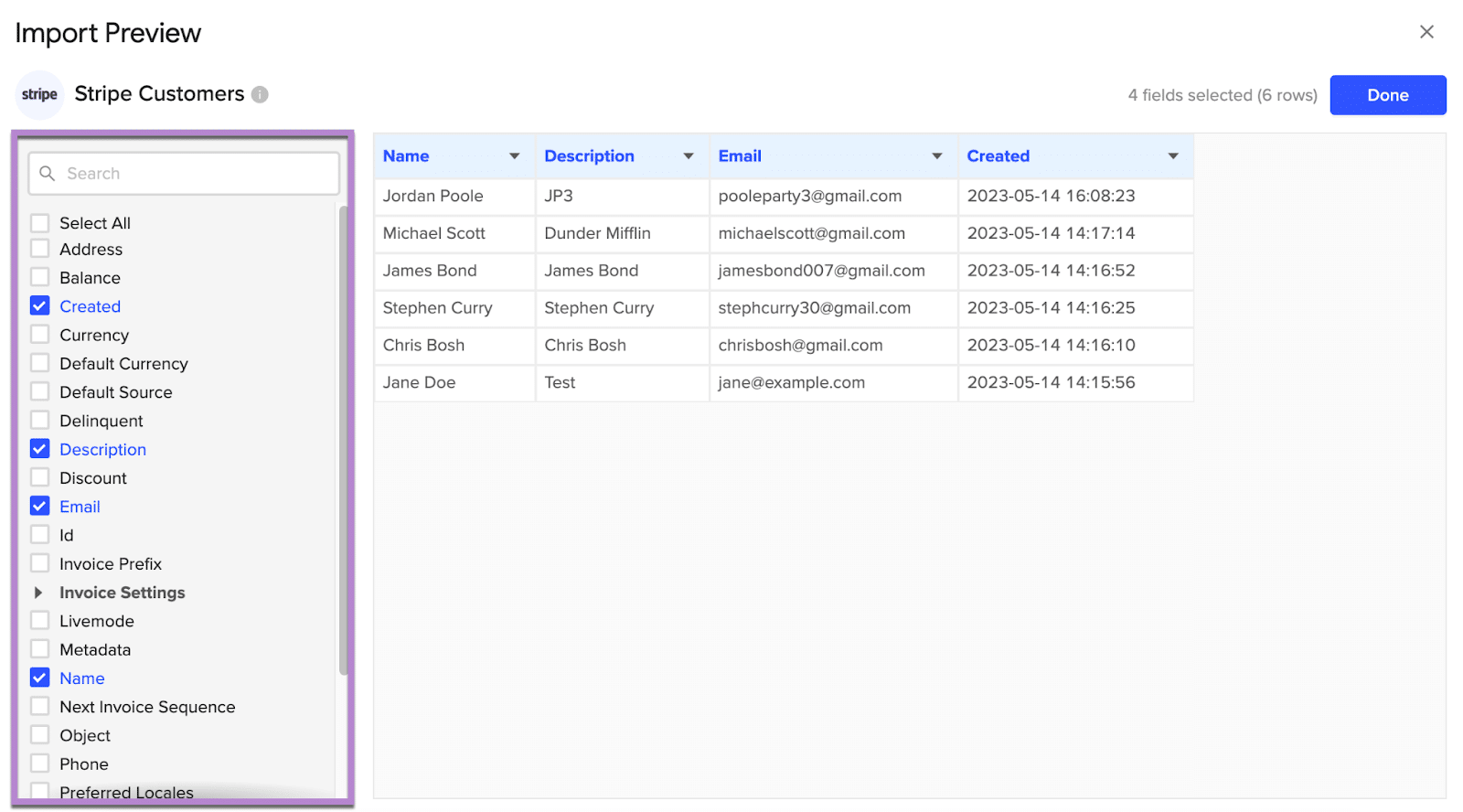Close the Import Preview dialog
Screen dimensions: 1463x812
[1426, 32]
